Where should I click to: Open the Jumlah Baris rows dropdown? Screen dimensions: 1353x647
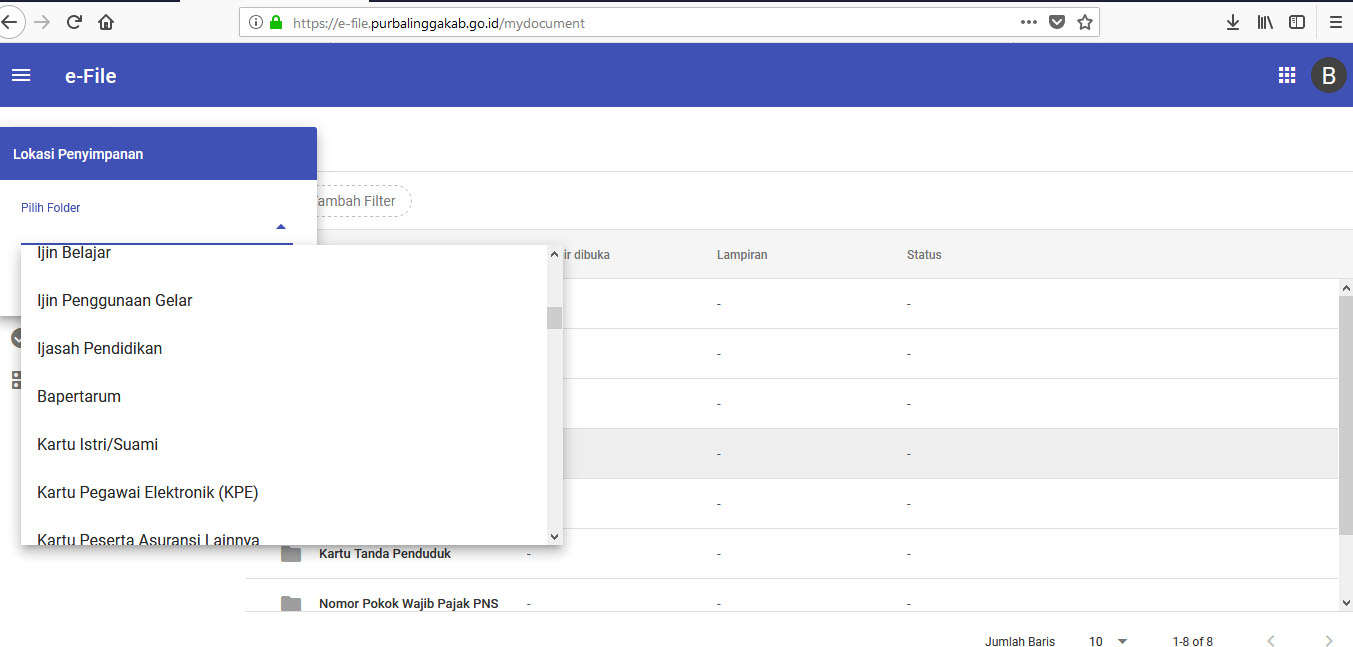coord(1109,641)
